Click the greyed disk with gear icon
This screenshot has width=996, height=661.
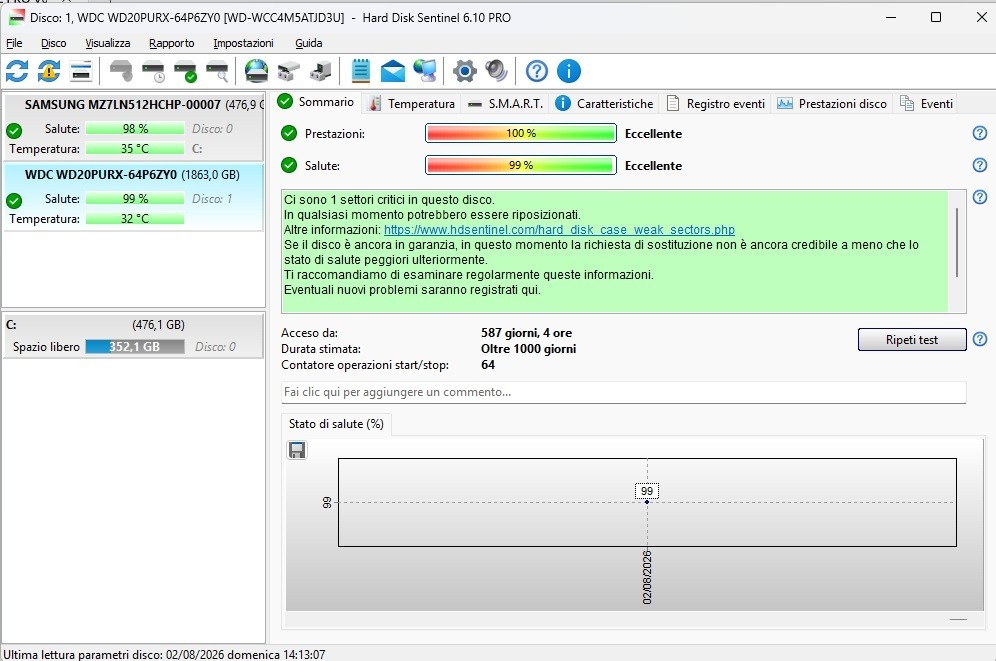tap(121, 71)
